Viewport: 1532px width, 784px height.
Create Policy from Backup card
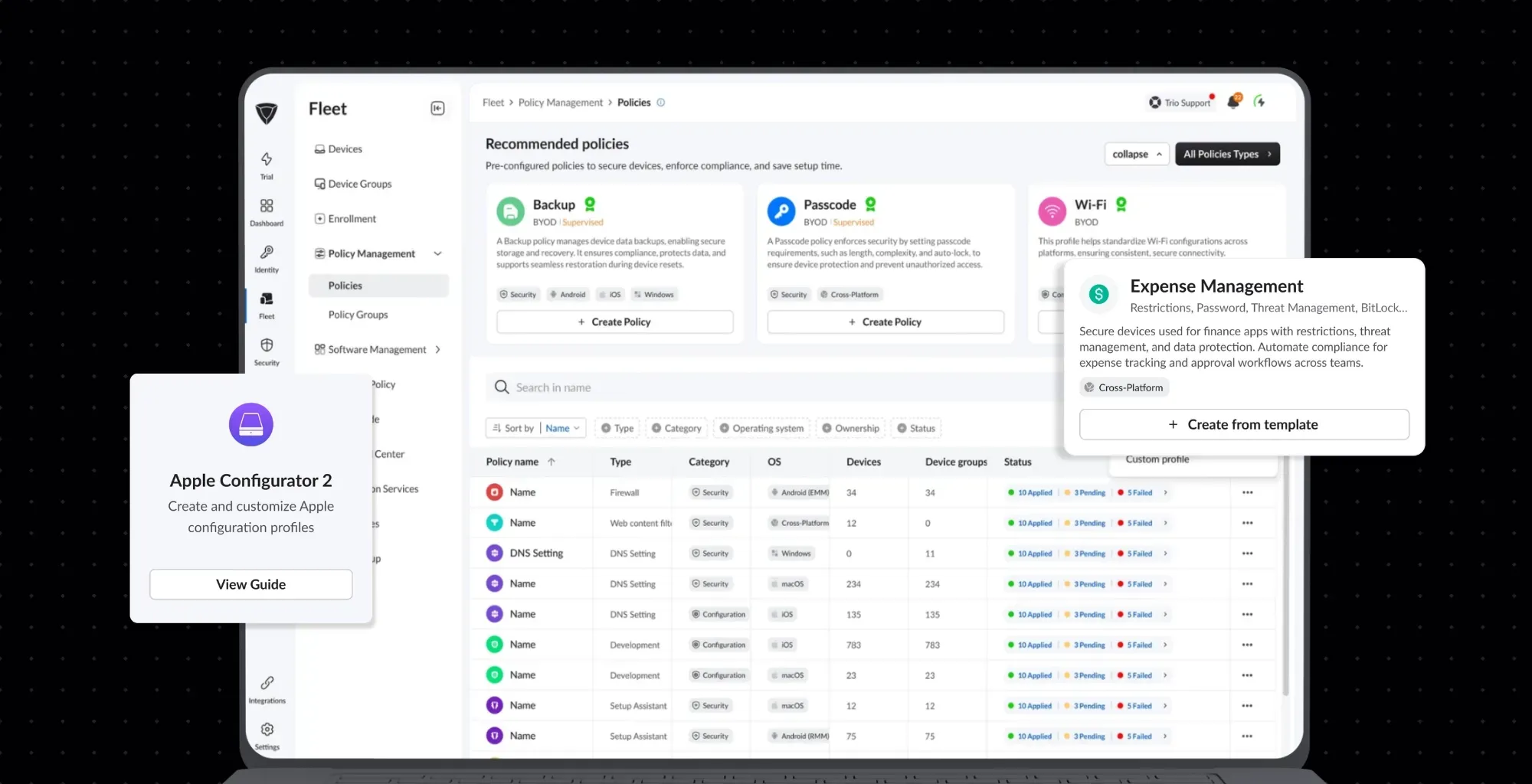tap(615, 322)
